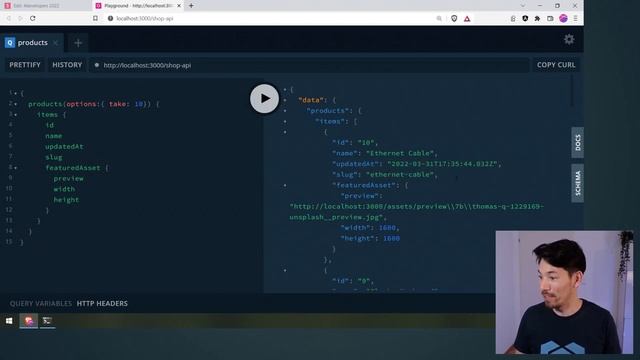640x360 pixels.
Task: Close the Playground browser tab
Action: click(179, 6)
